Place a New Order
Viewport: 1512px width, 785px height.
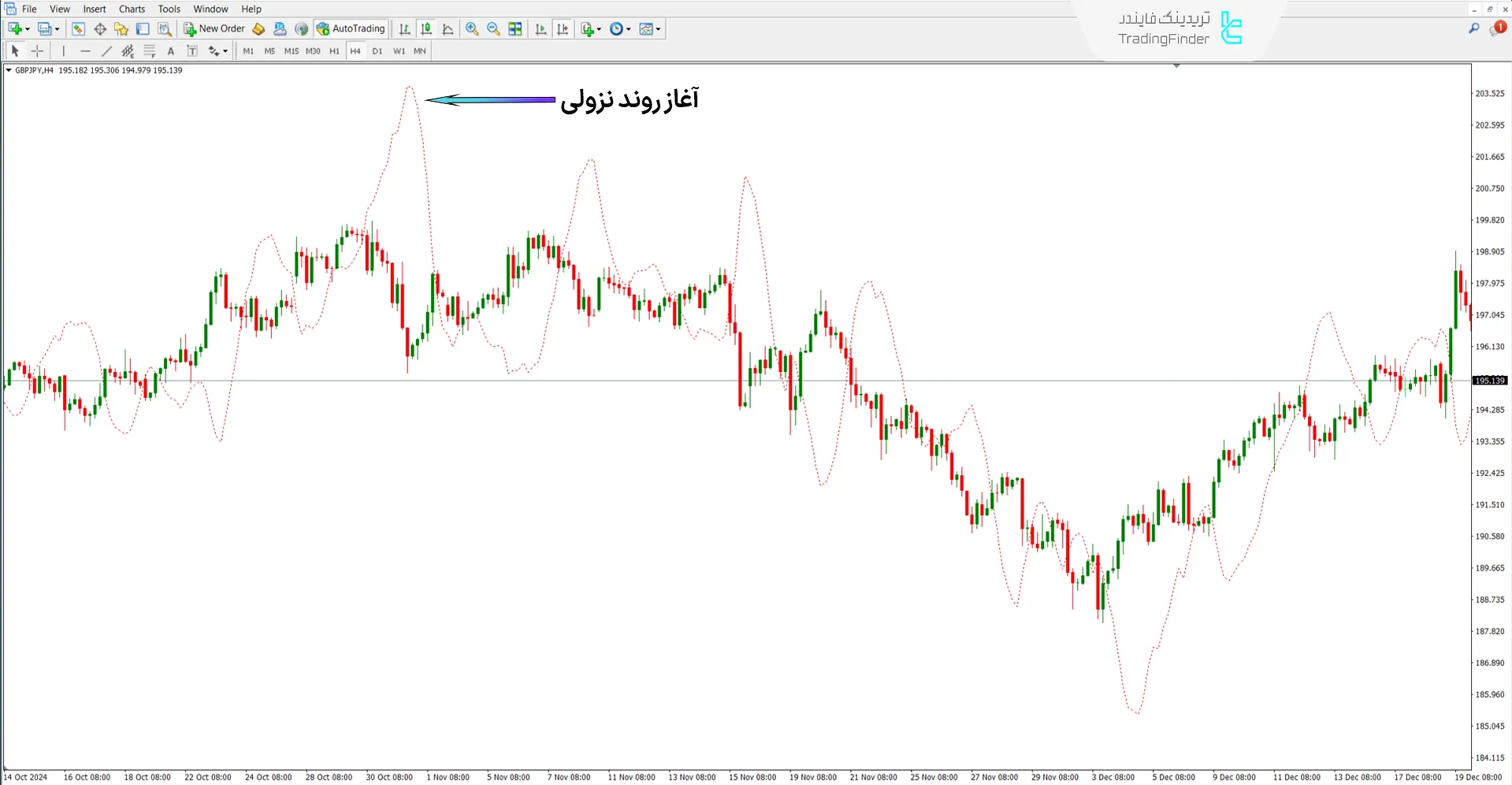click(x=213, y=28)
